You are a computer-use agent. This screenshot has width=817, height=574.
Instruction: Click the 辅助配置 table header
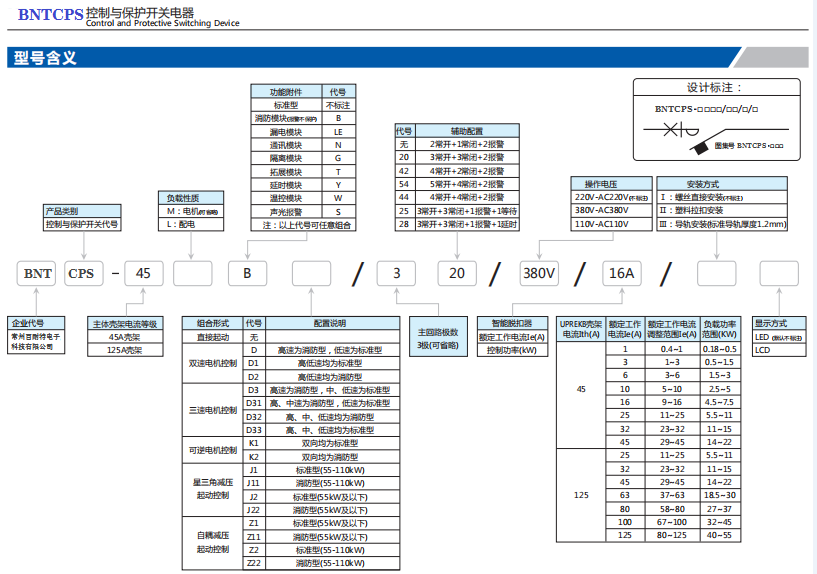coord(466,131)
